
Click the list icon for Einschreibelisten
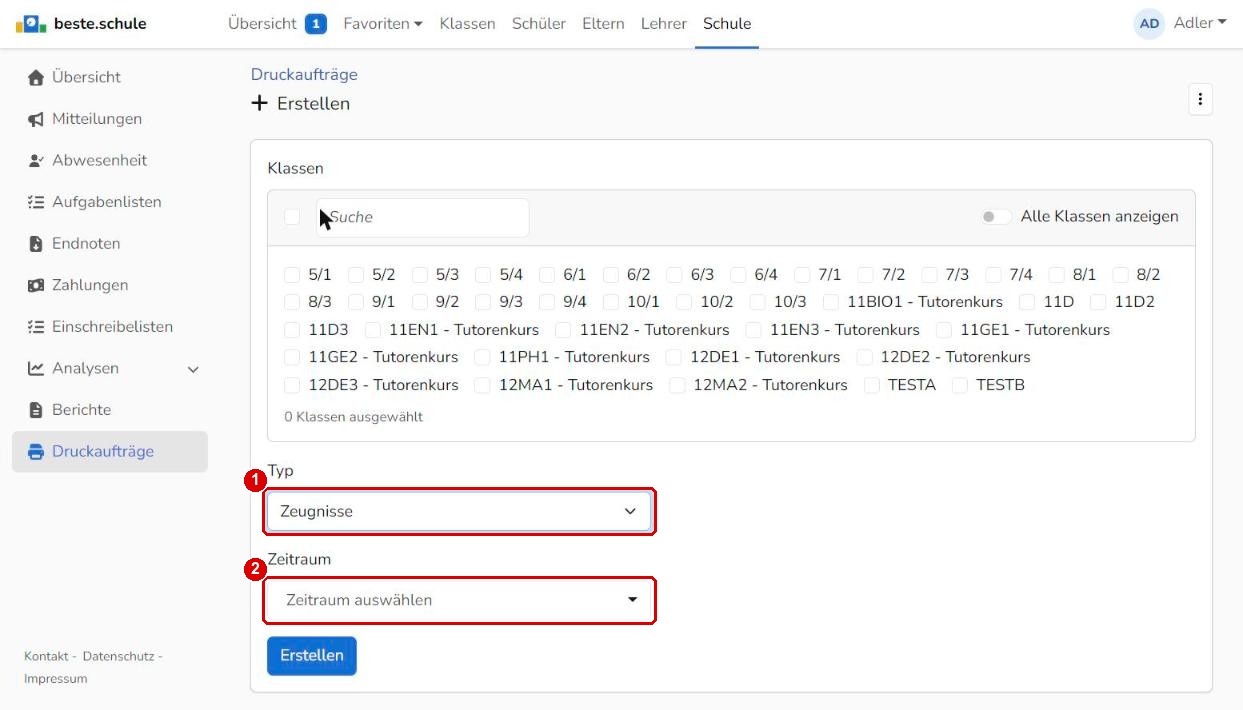coord(36,327)
